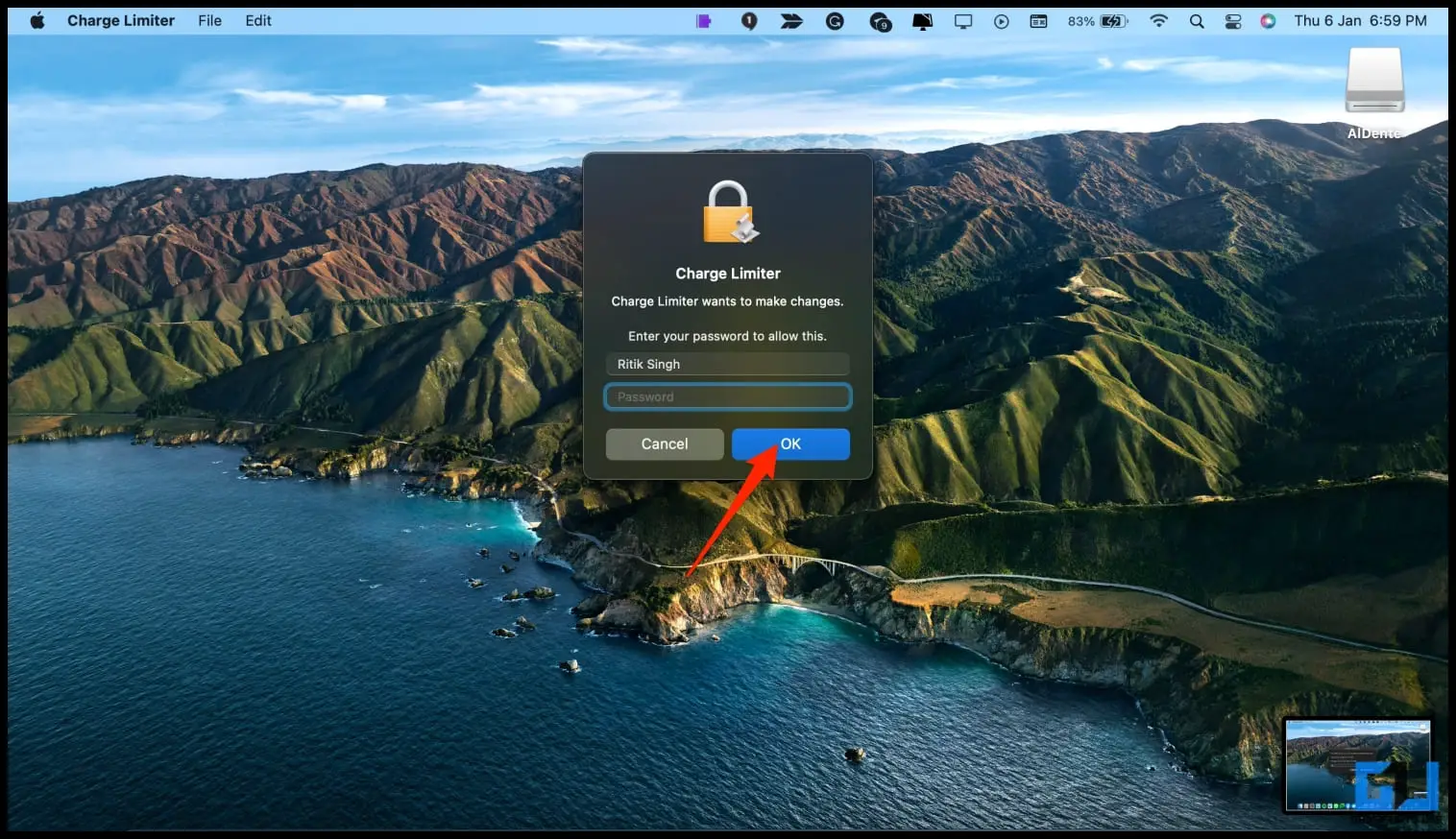The width and height of the screenshot is (1456, 839).
Task: Open the Wi-Fi menu
Action: [x=1159, y=21]
